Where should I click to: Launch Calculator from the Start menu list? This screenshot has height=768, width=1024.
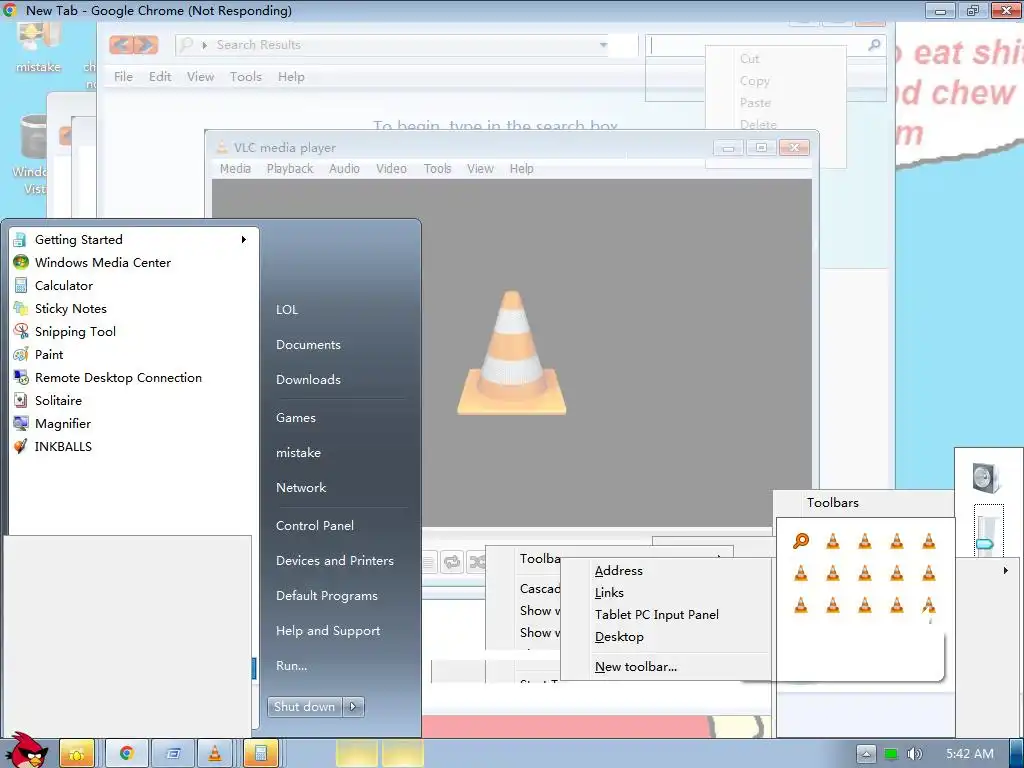click(x=63, y=285)
